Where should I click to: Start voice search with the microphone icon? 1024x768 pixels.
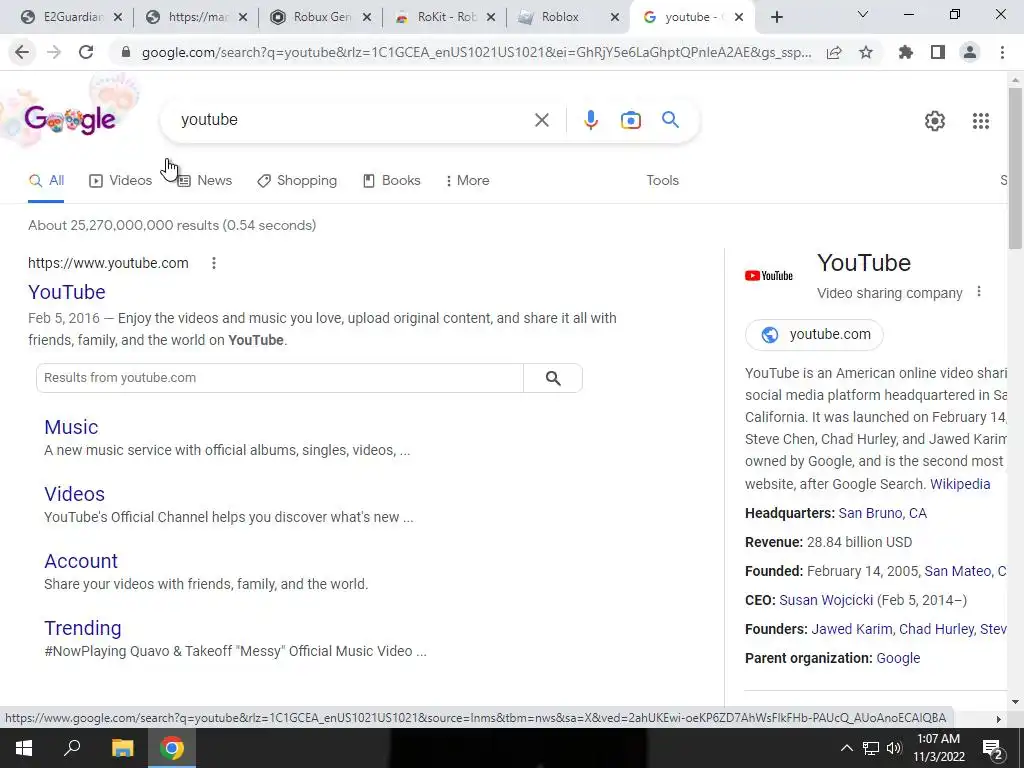(x=590, y=120)
